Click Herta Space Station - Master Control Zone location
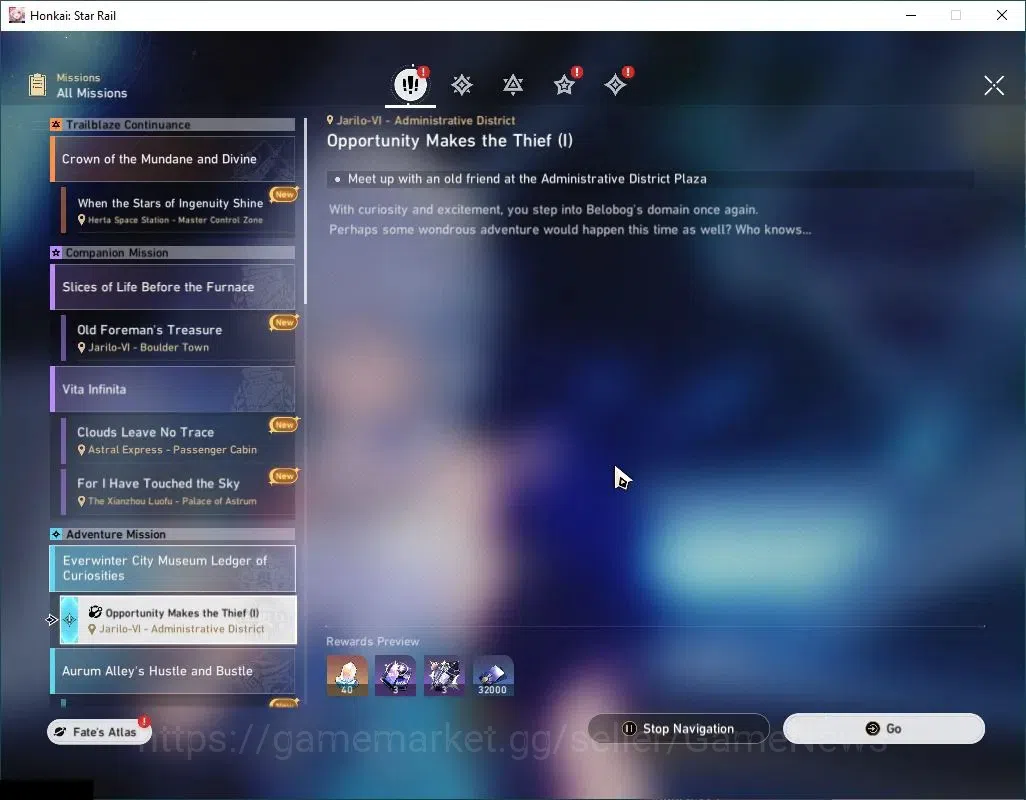Viewport: 1026px width, 800px height. pyautogui.click(x=175, y=220)
